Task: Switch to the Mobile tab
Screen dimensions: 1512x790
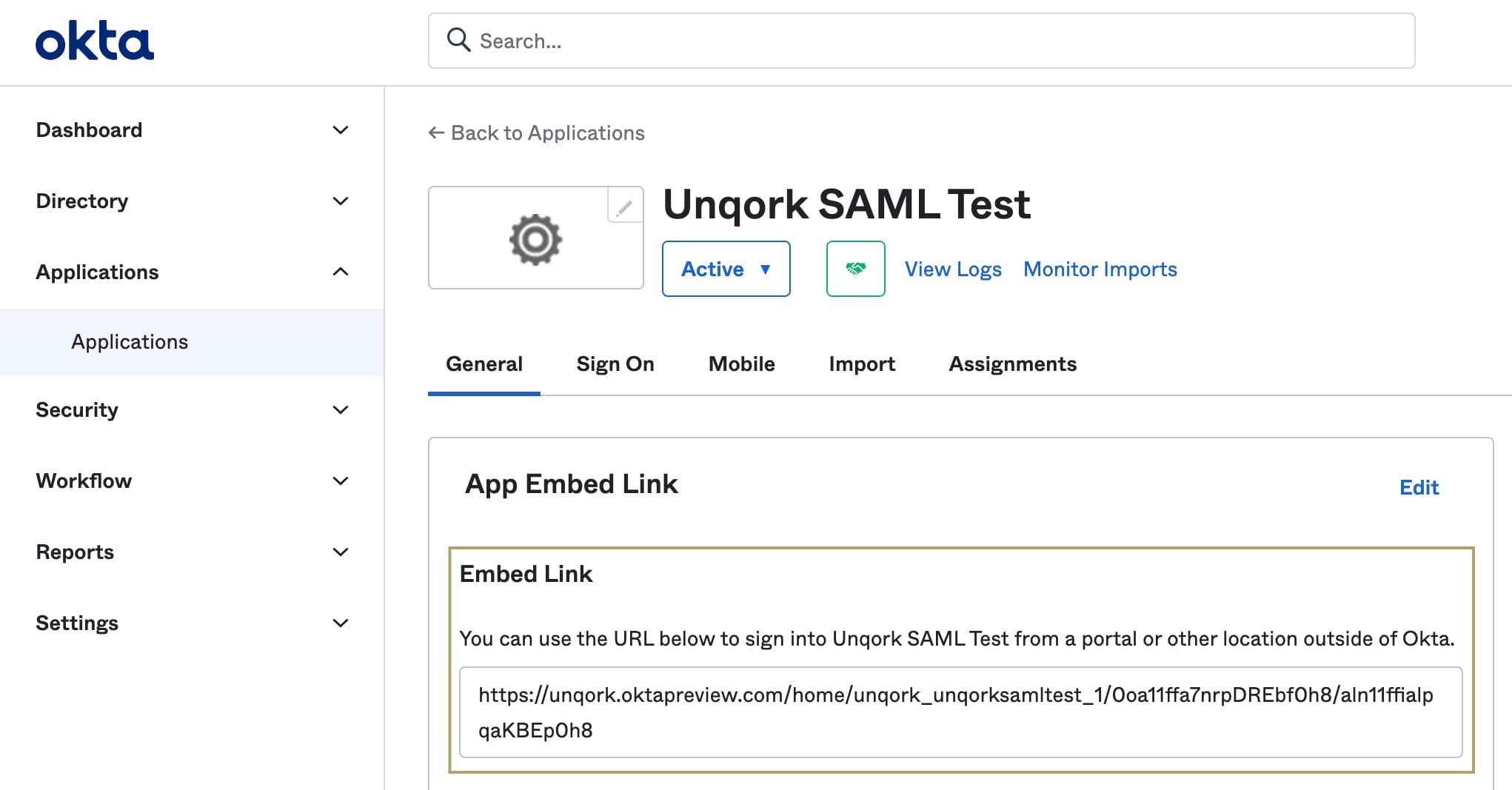Action: [741, 364]
